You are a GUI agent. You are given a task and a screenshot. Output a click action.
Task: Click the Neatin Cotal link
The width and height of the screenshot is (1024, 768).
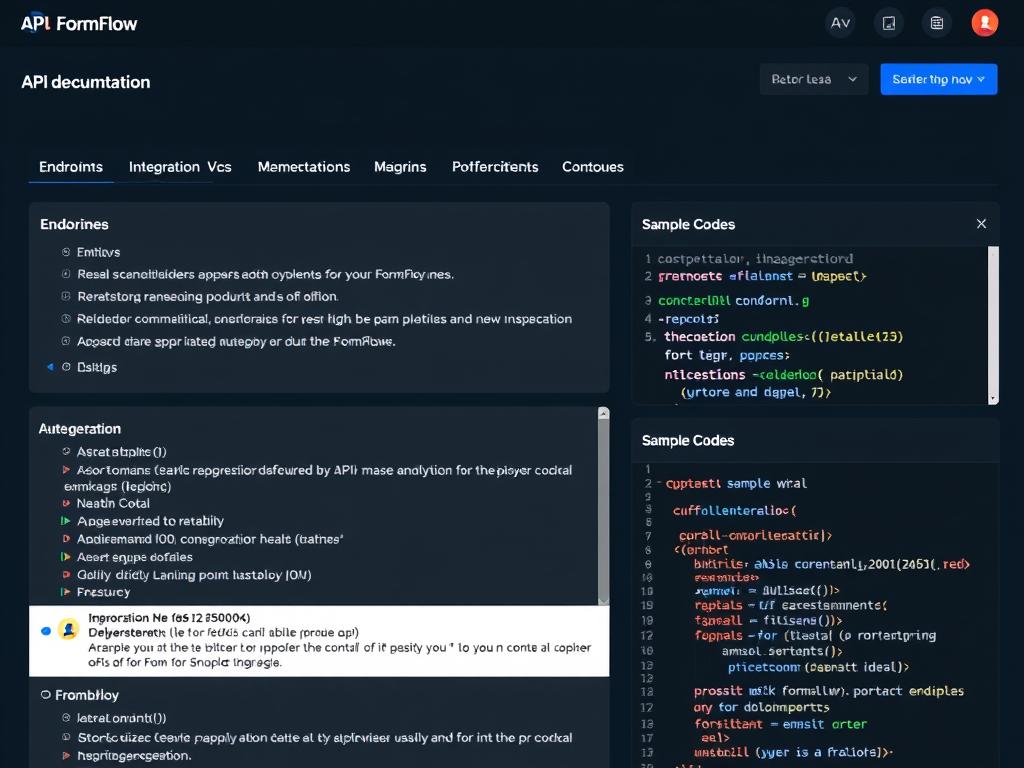coord(113,503)
